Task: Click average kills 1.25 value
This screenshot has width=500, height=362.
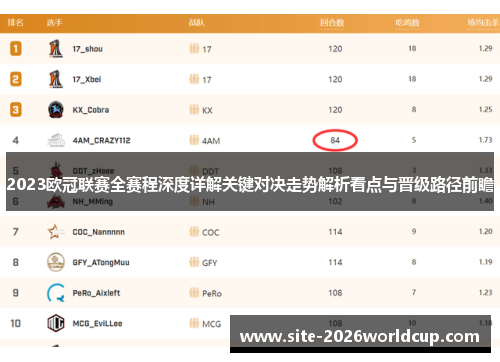Action: click(x=486, y=109)
